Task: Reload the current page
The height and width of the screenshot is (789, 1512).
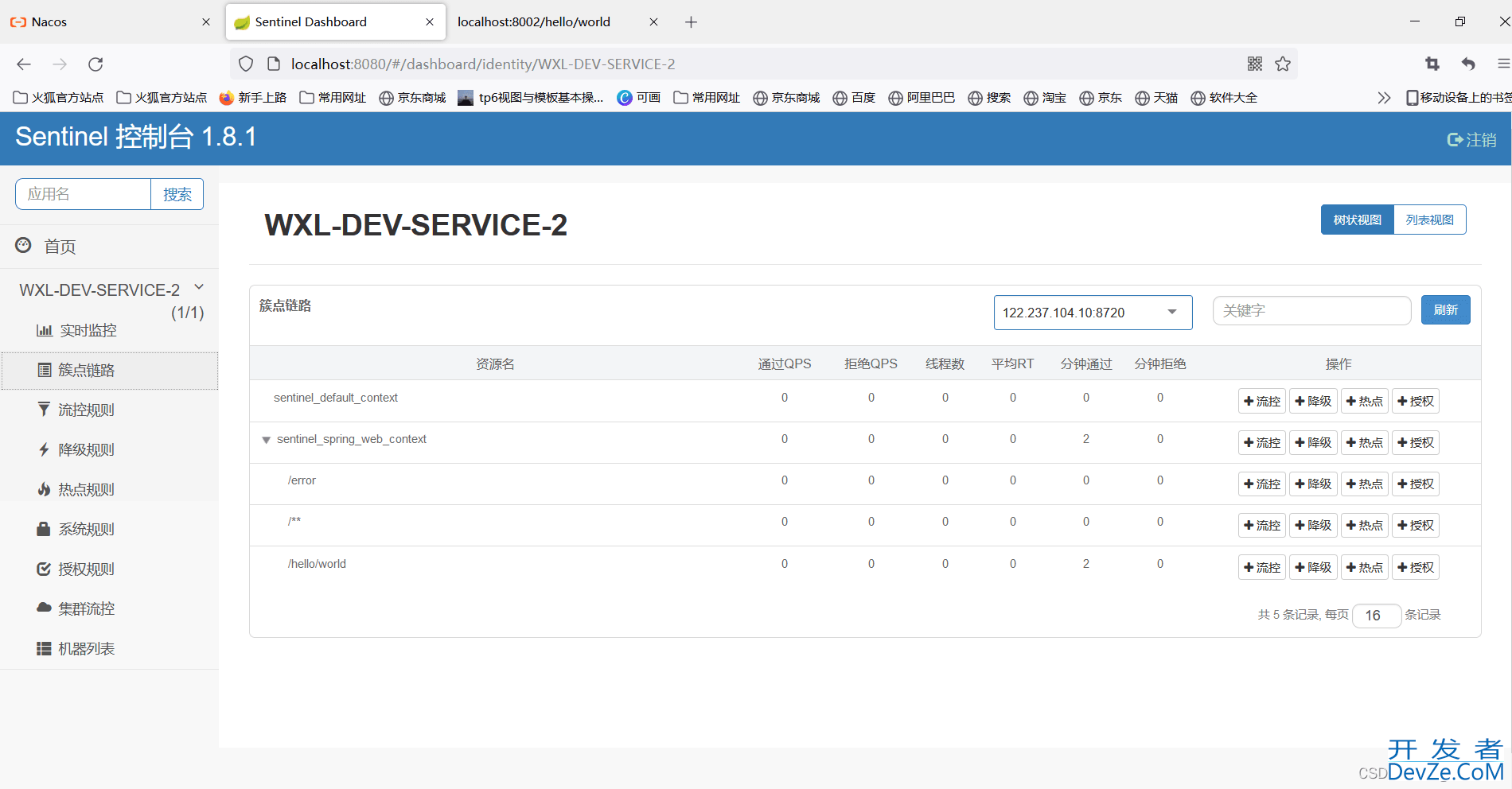Action: click(x=95, y=64)
